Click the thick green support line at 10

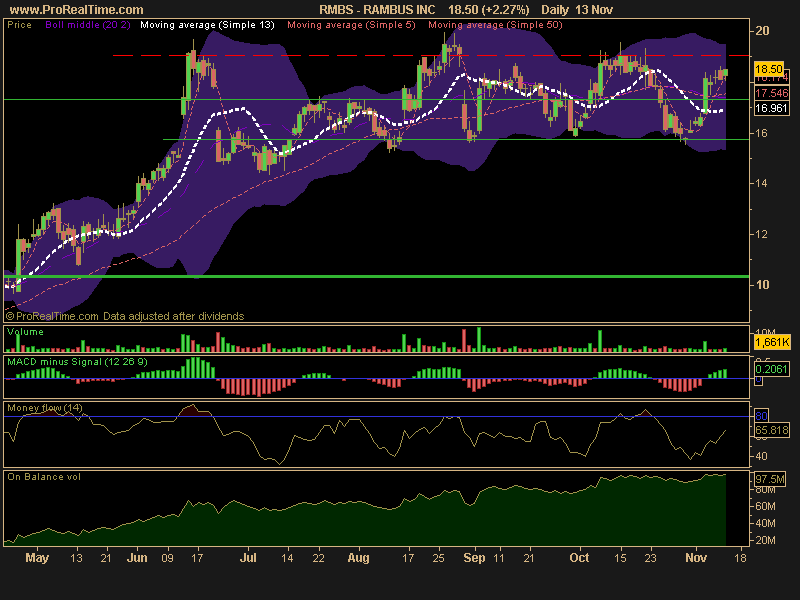tap(377, 277)
